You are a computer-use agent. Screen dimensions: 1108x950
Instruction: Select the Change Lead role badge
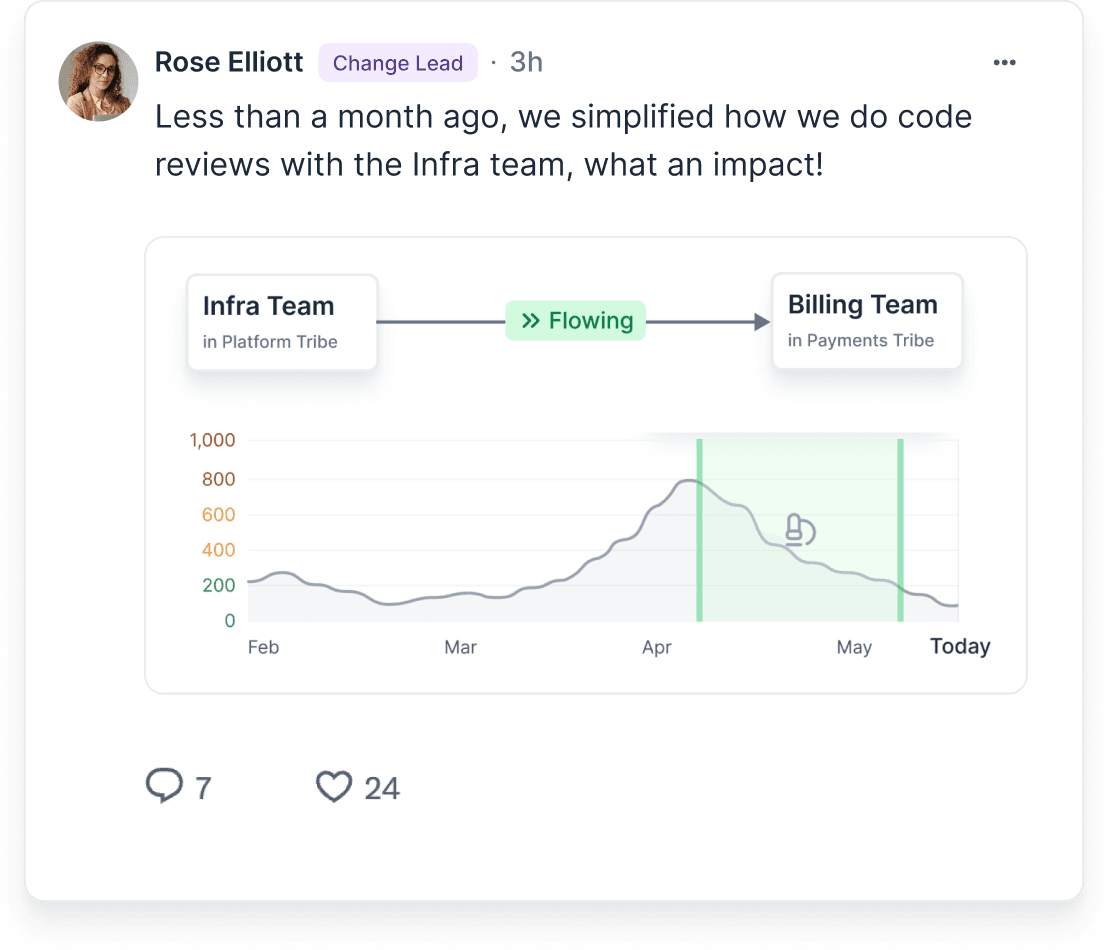click(398, 63)
